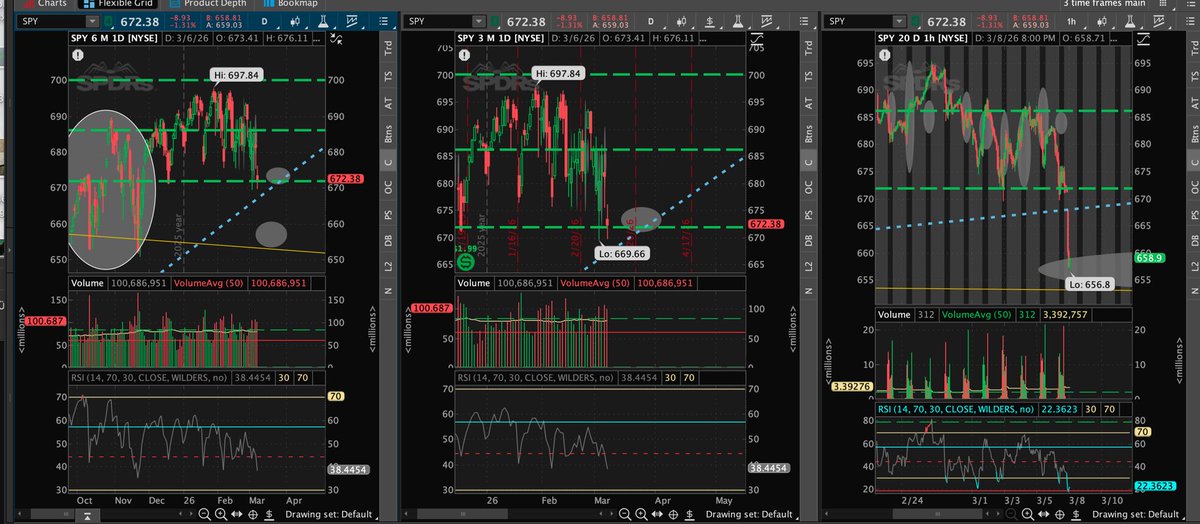This screenshot has height=524, width=1200.
Task: Zoom out on the middle chart
Action: click(625, 514)
